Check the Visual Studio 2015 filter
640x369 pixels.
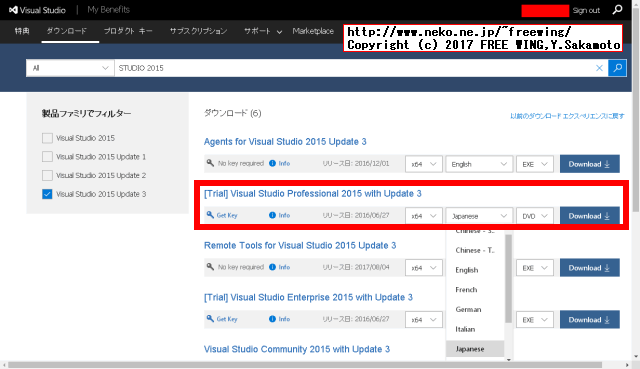point(47,138)
